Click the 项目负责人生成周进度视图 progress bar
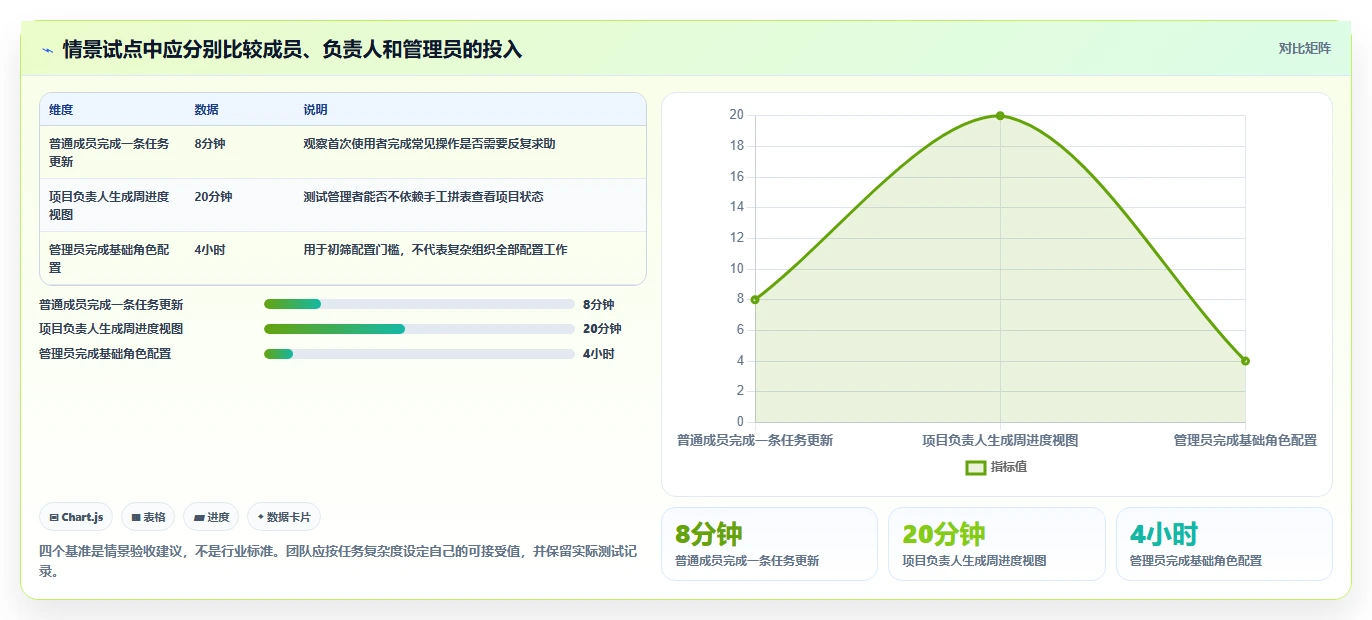 click(419, 329)
